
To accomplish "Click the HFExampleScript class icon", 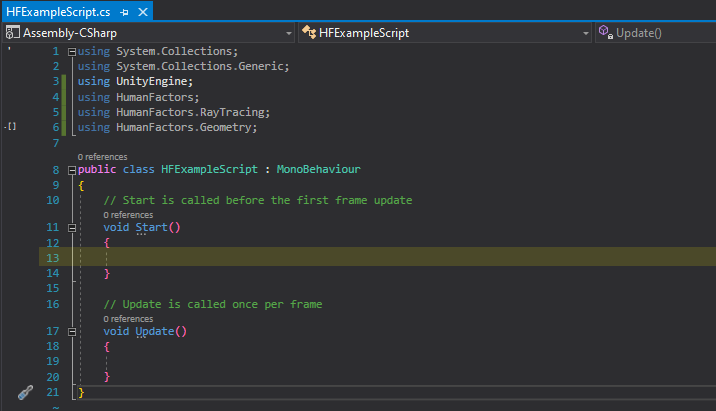I will point(309,32).
